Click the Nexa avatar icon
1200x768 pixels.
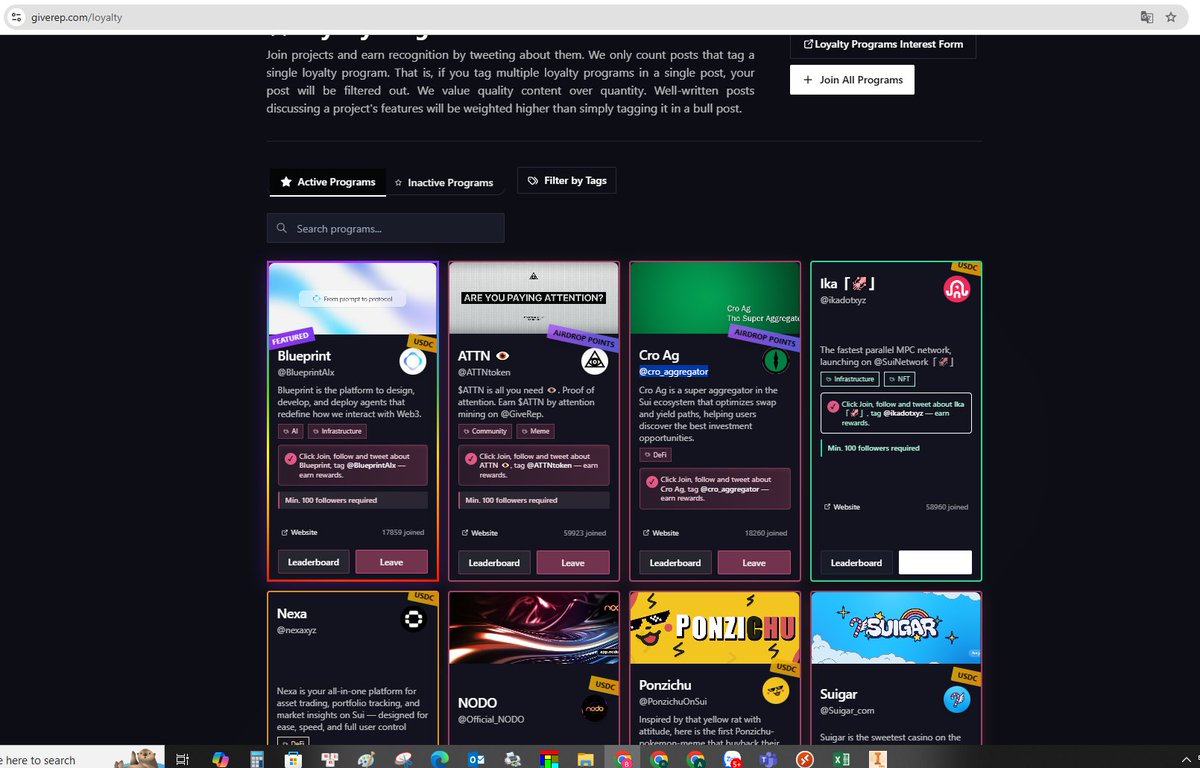[413, 620]
